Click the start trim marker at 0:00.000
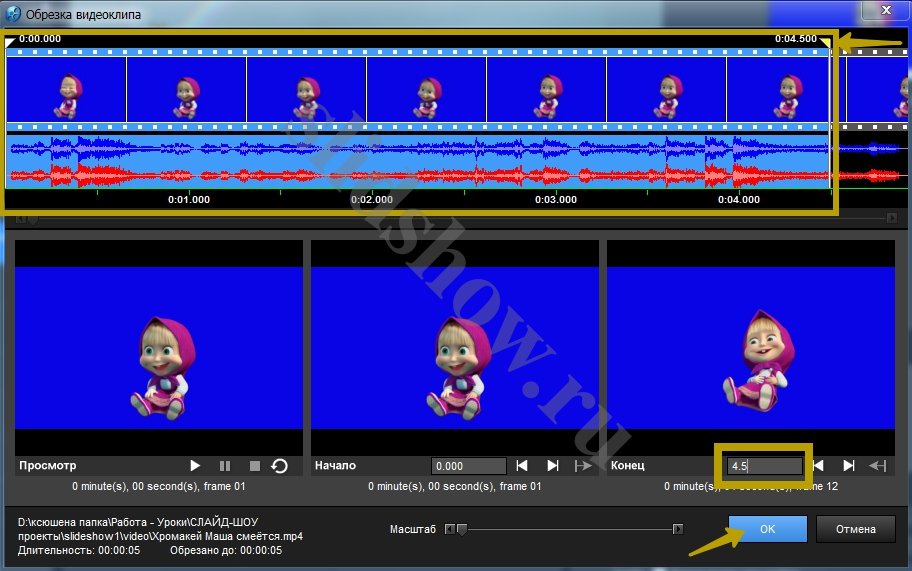 click(x=9, y=42)
